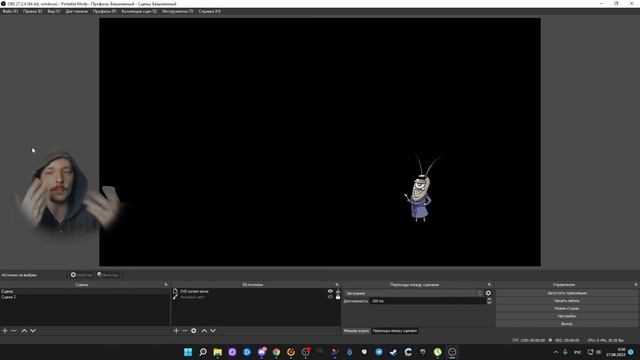This screenshot has width=640, height=360.
Task: Open the Вид menu
Action: coord(54,11)
